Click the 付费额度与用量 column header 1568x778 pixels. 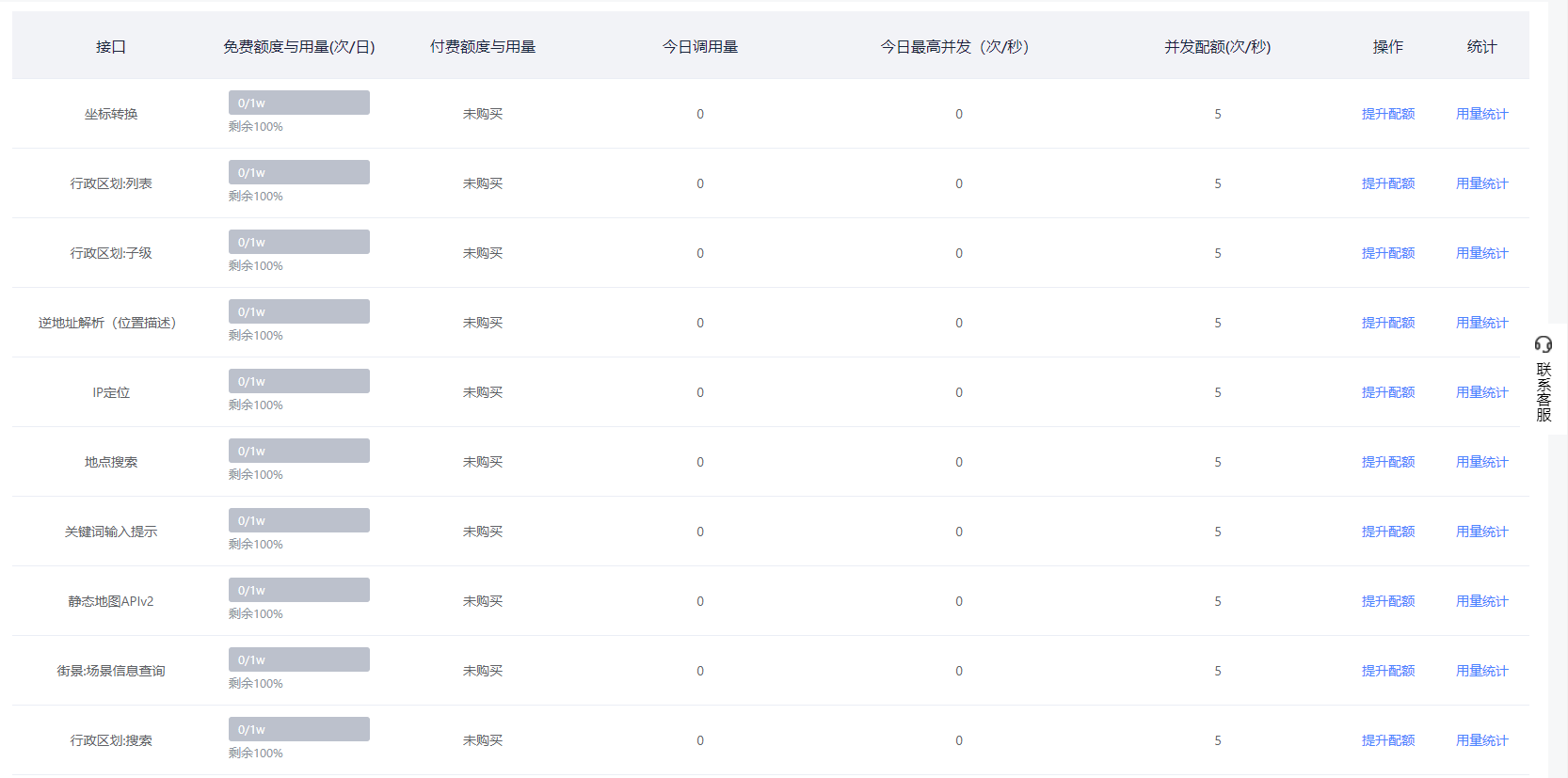[483, 46]
